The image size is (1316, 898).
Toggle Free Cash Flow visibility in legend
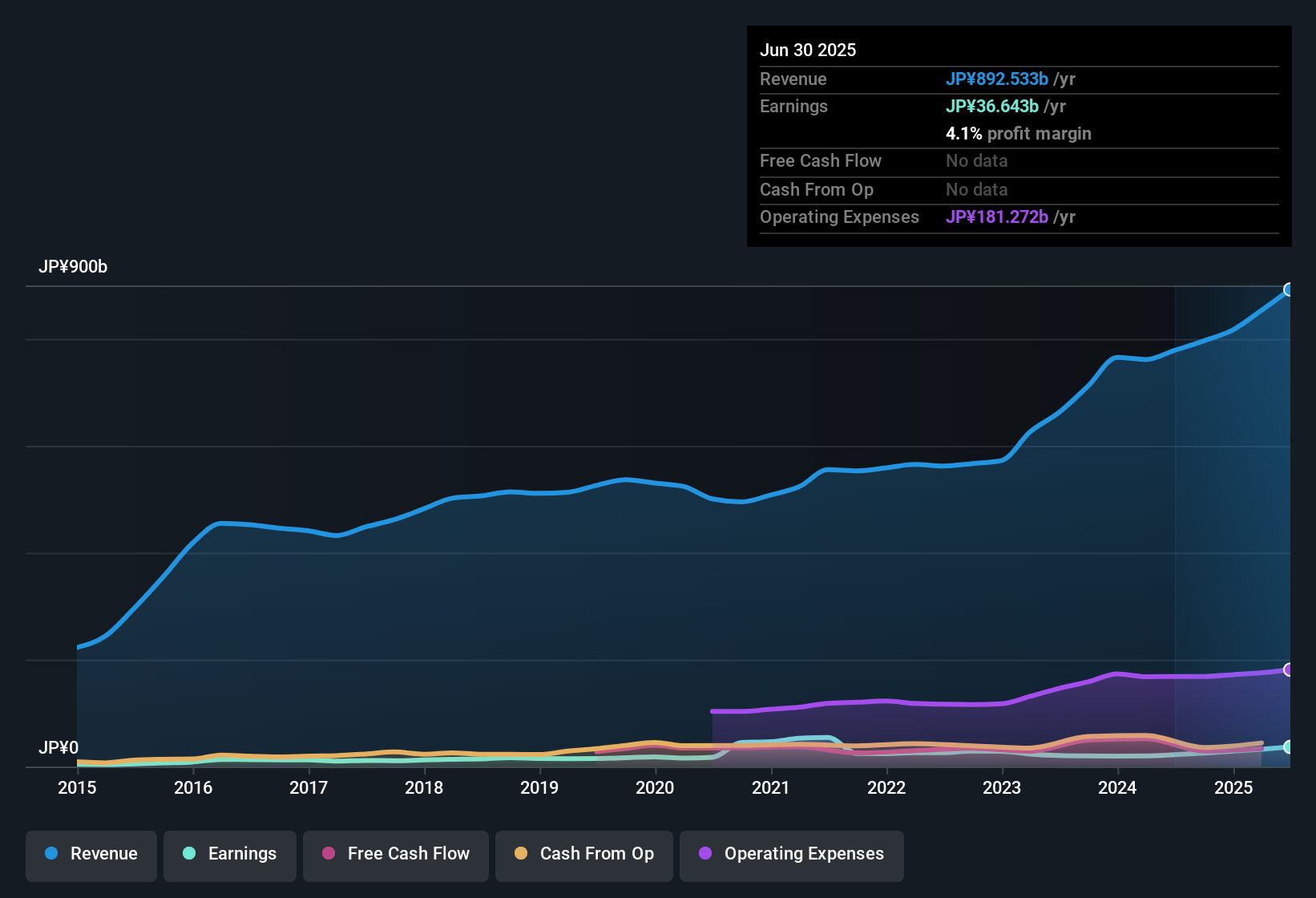click(395, 854)
